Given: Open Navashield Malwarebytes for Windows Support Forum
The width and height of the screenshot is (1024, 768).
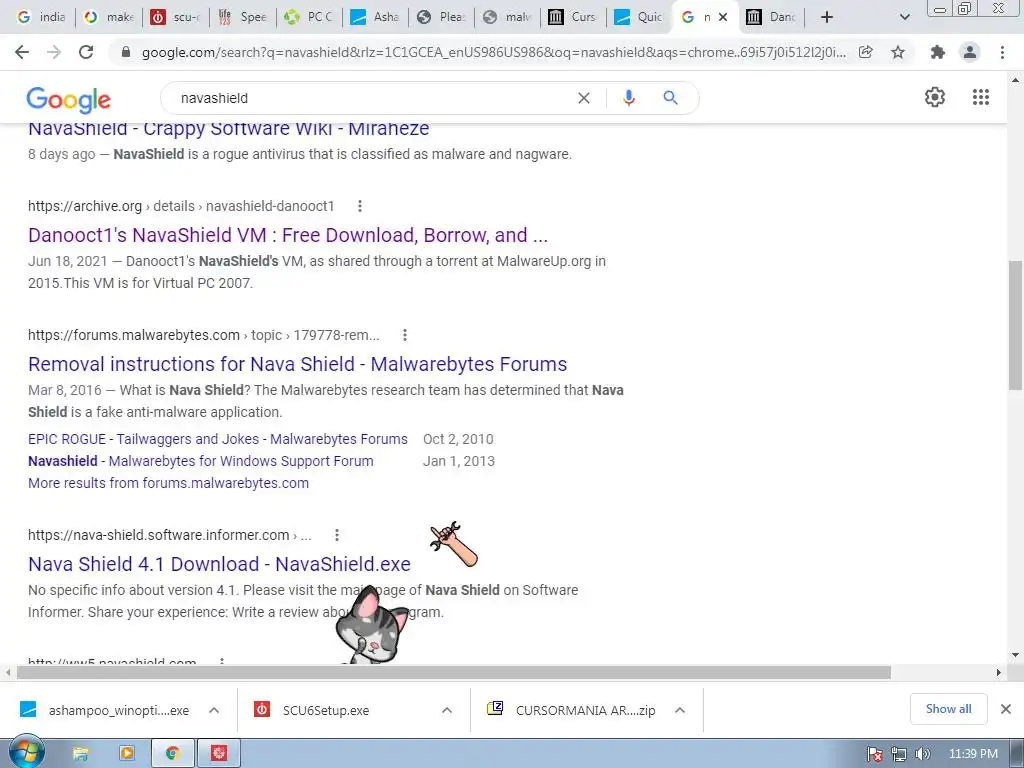Looking at the screenshot, I should 200,461.
